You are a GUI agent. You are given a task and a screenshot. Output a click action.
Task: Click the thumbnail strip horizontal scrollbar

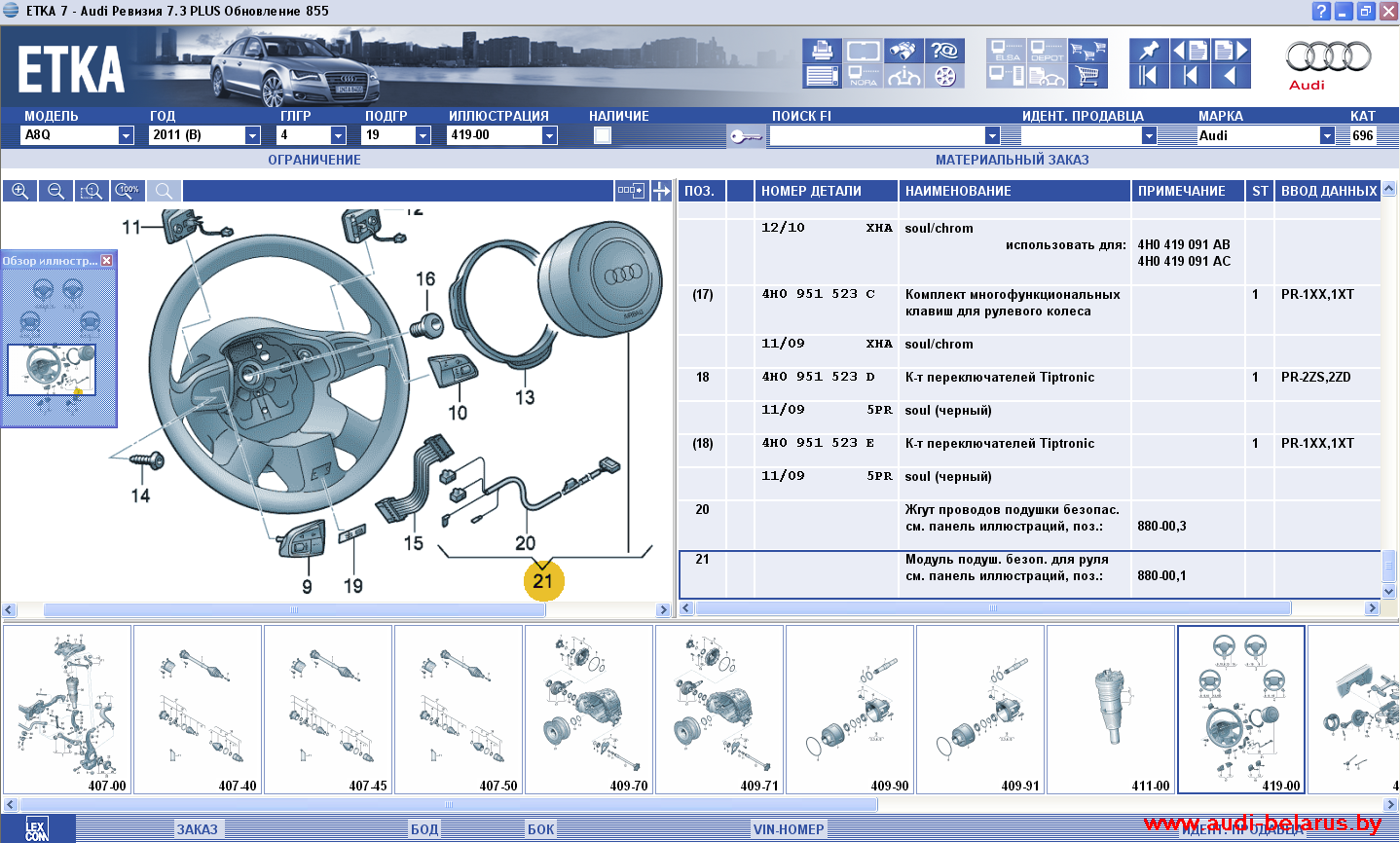448,805
